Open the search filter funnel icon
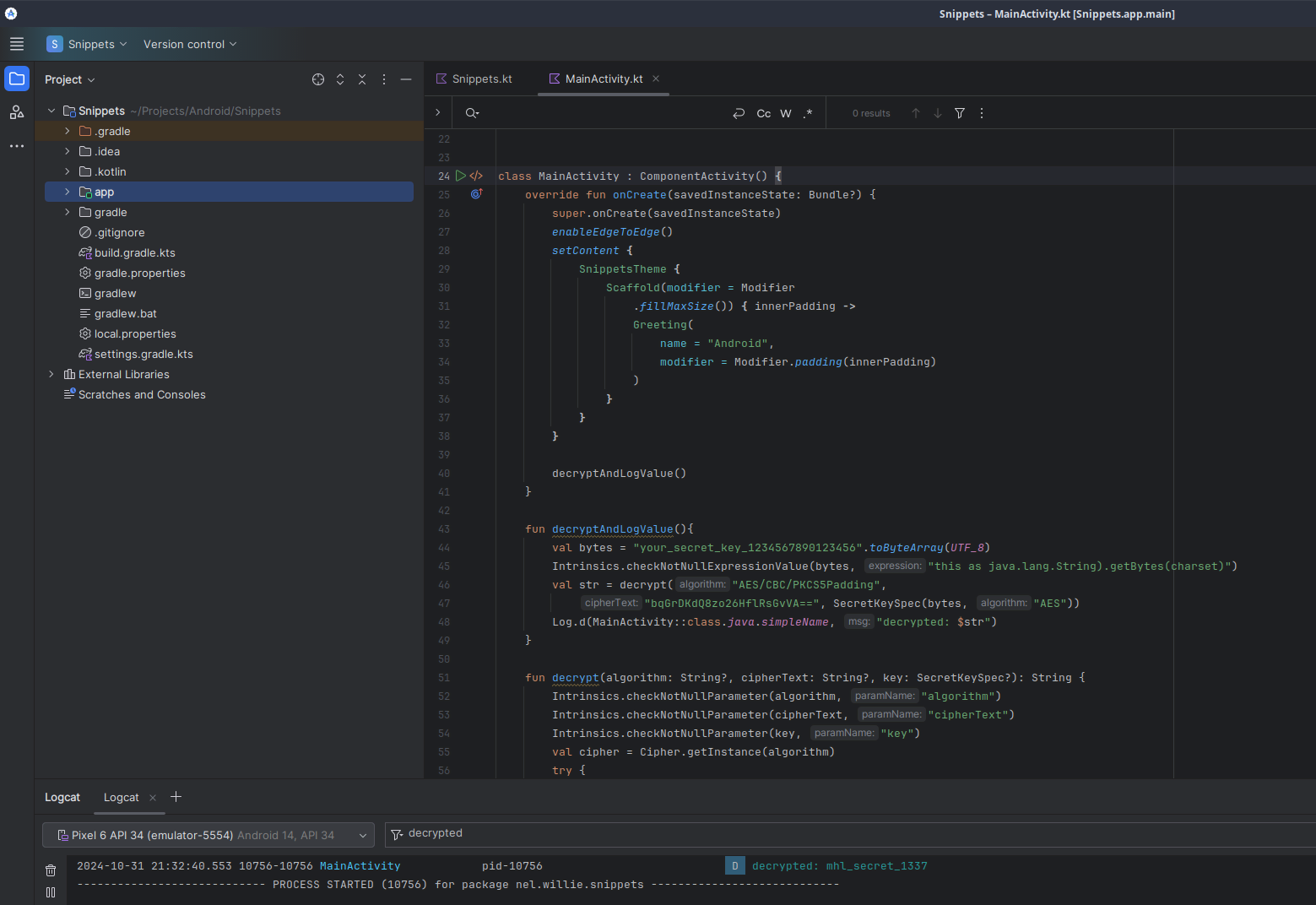Image resolution: width=1316 pixels, height=905 pixels. click(960, 113)
